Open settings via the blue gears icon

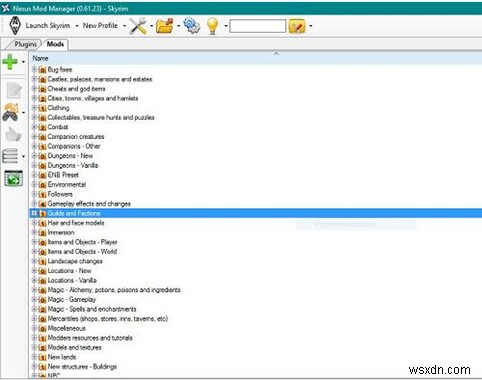(192, 26)
